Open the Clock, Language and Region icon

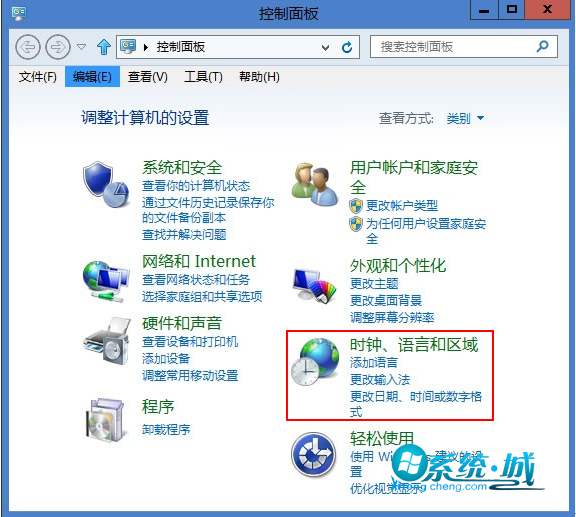[x=316, y=362]
